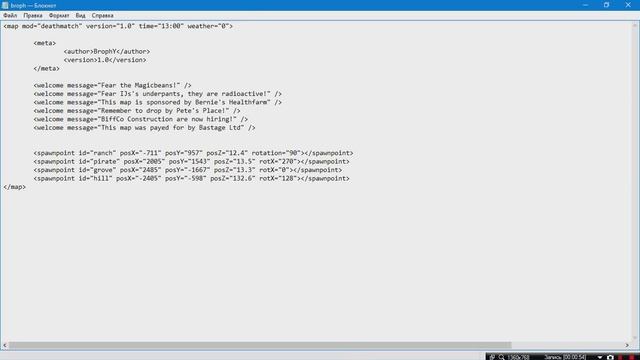Open the Справка menu
Viewport: 640px width, 360px height.
(x=102, y=16)
